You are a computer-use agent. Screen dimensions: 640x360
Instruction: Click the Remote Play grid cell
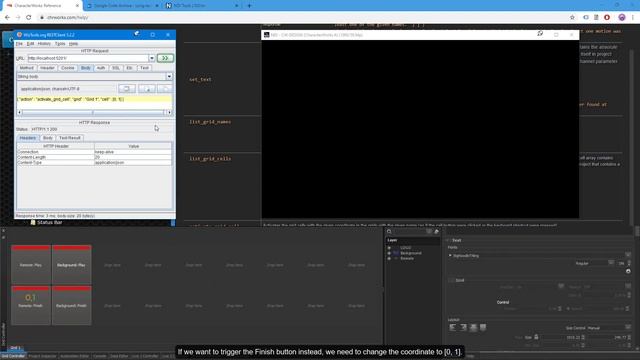tap(31, 264)
